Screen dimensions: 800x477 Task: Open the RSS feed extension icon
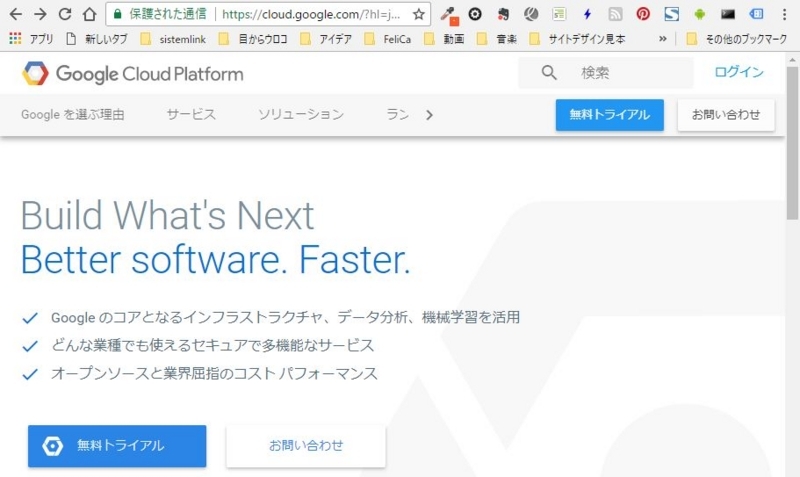point(615,14)
